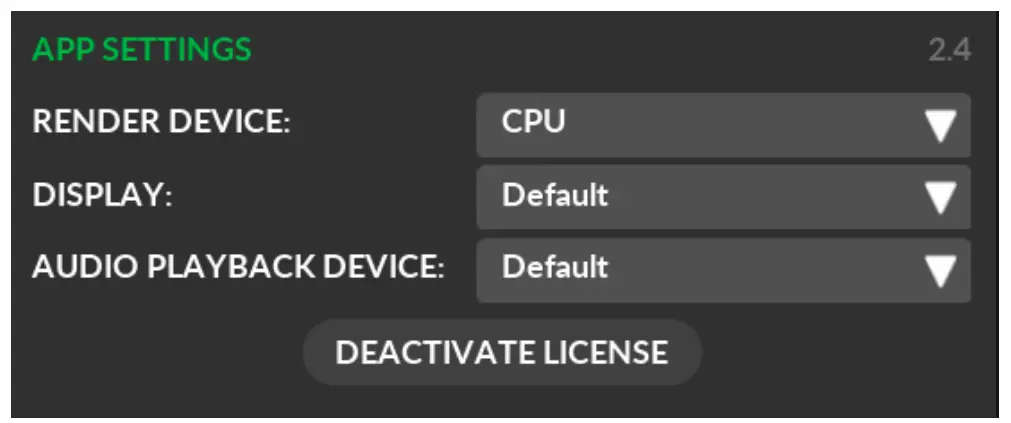Click the Render Device label text

(161, 122)
